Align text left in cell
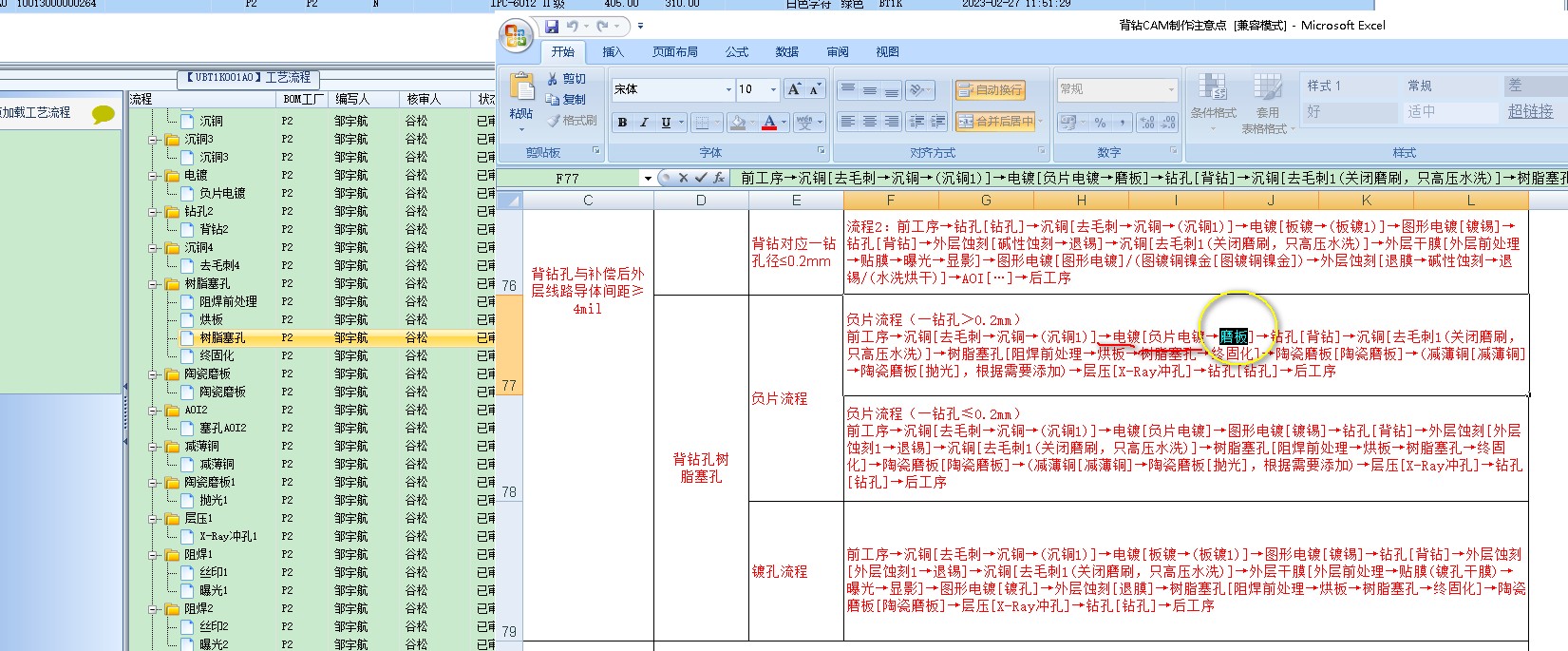The width and height of the screenshot is (1568, 651). tap(847, 122)
